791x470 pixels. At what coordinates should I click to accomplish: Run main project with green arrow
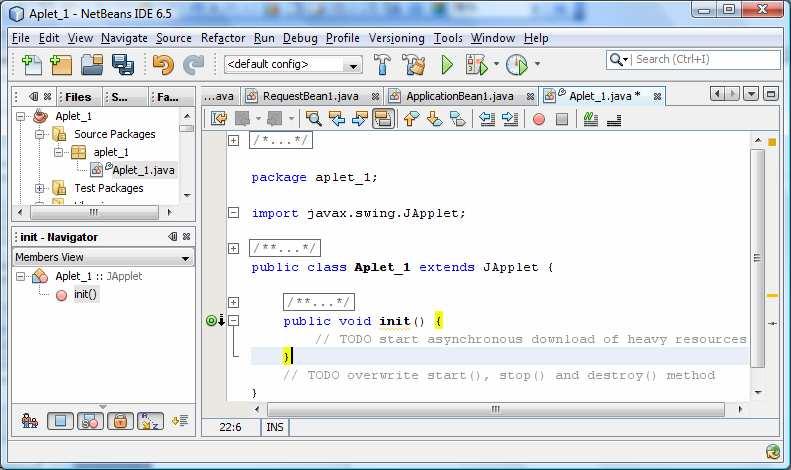tap(447, 65)
